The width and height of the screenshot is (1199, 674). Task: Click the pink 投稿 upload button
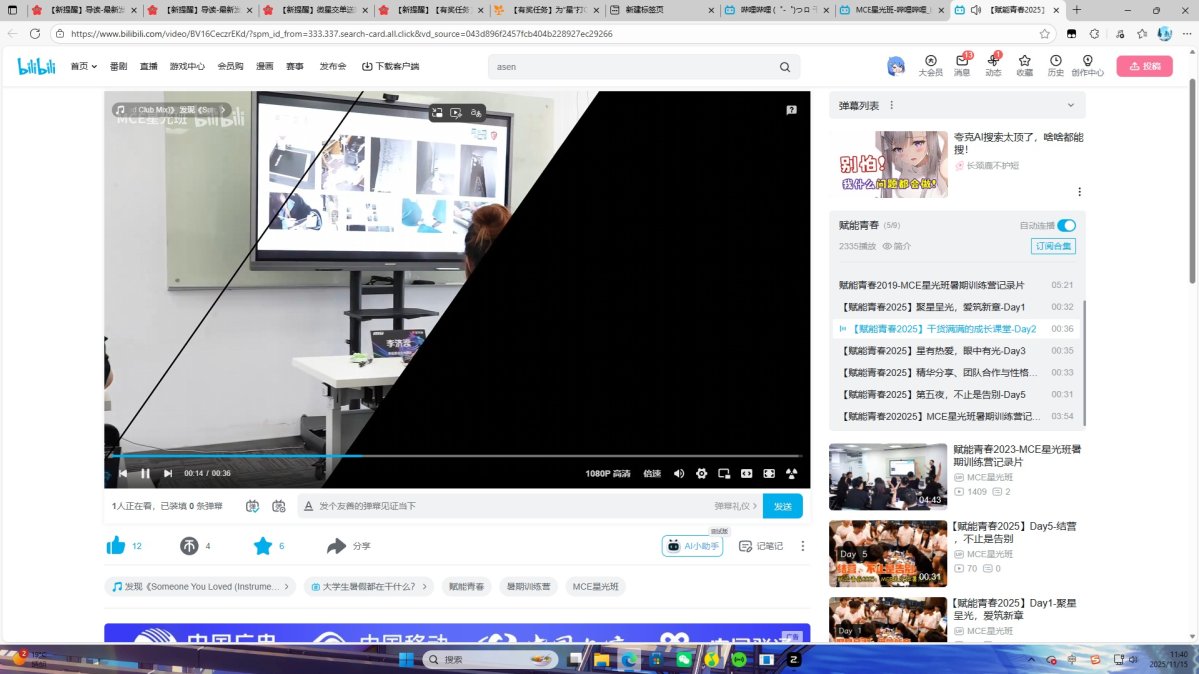(1144, 67)
